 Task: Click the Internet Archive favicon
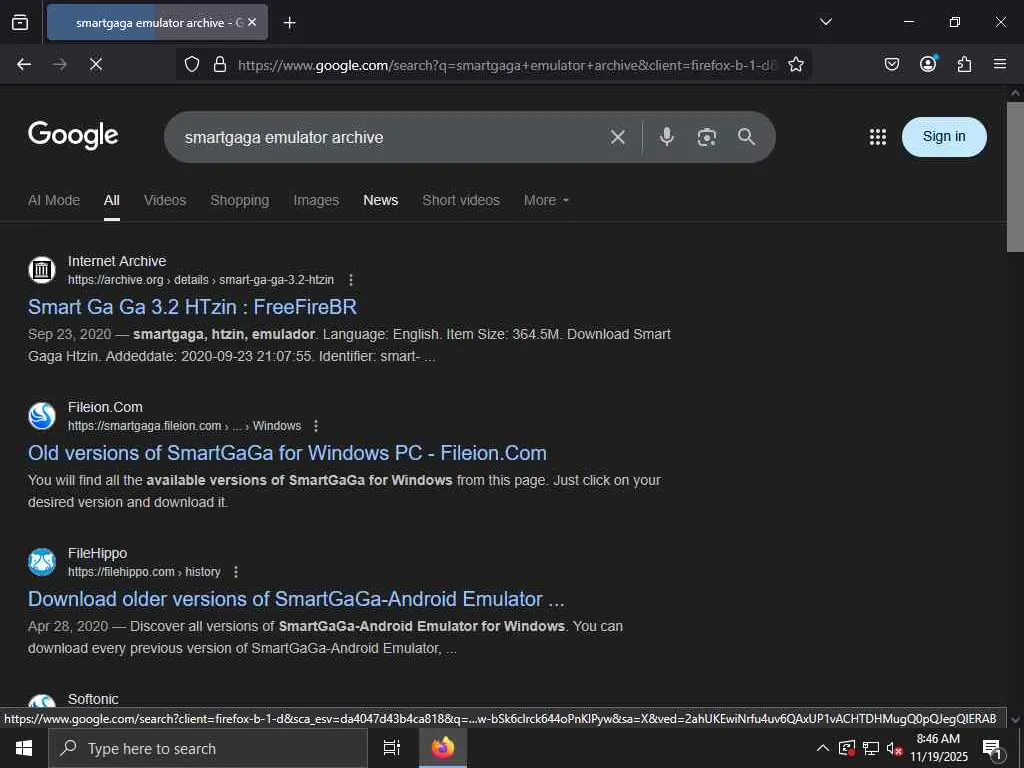pos(42,270)
